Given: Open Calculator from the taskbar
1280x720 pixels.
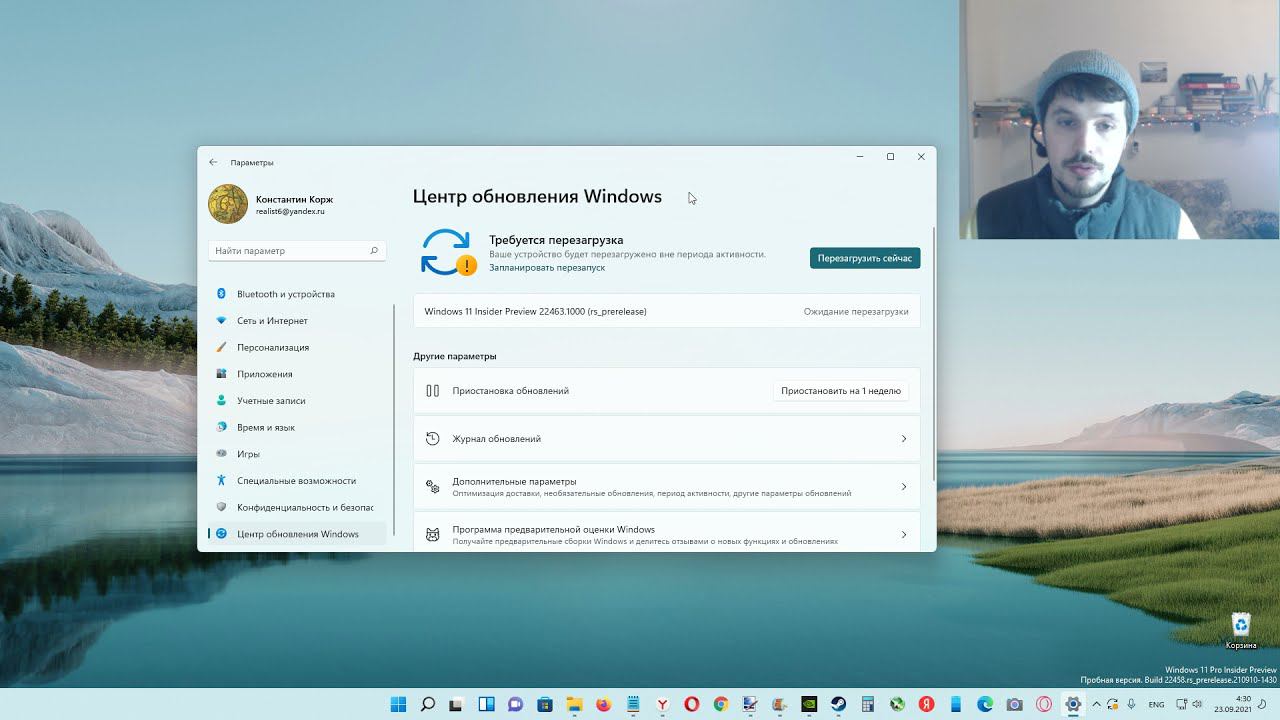Looking at the screenshot, I should tap(867, 704).
